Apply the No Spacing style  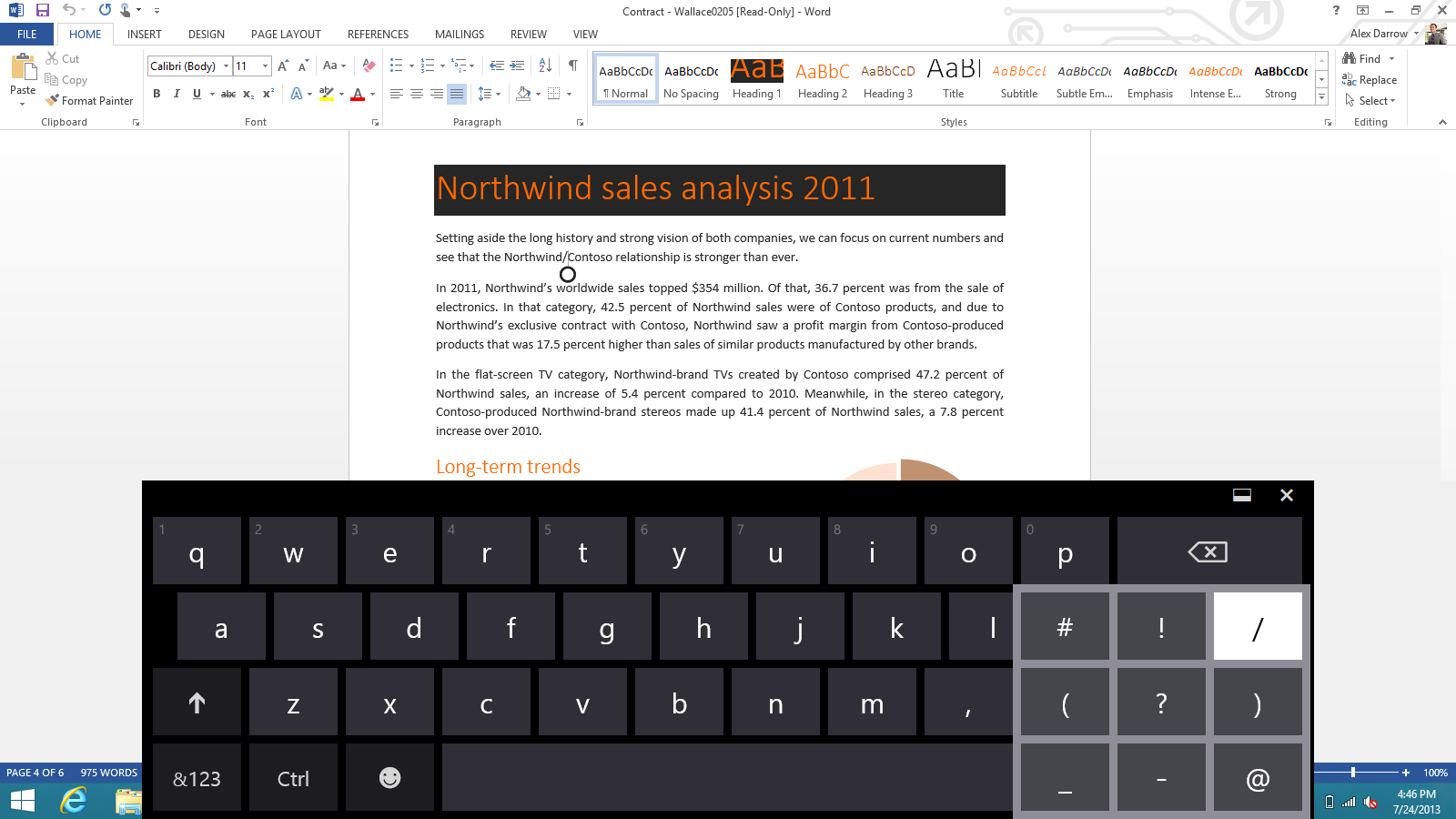point(692,79)
